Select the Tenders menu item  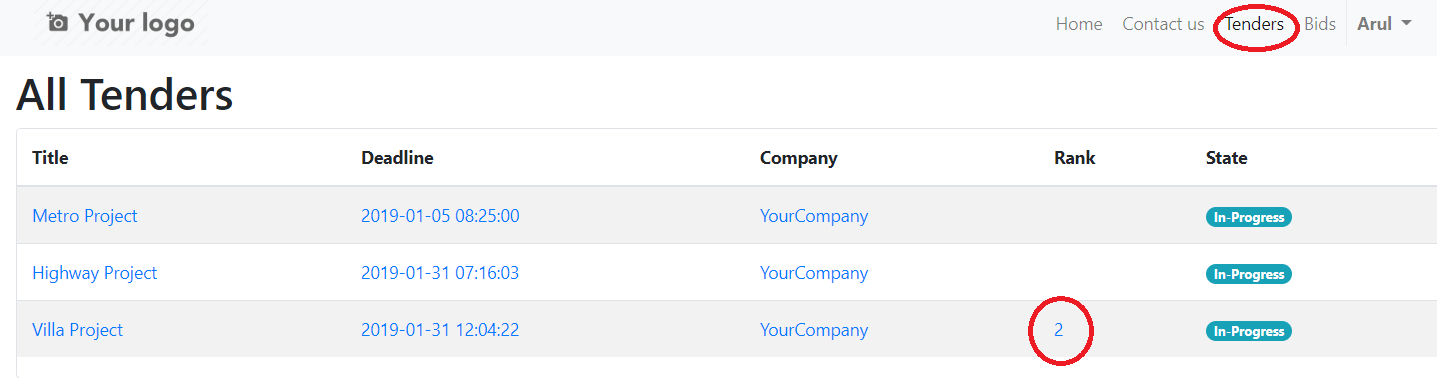point(1255,24)
